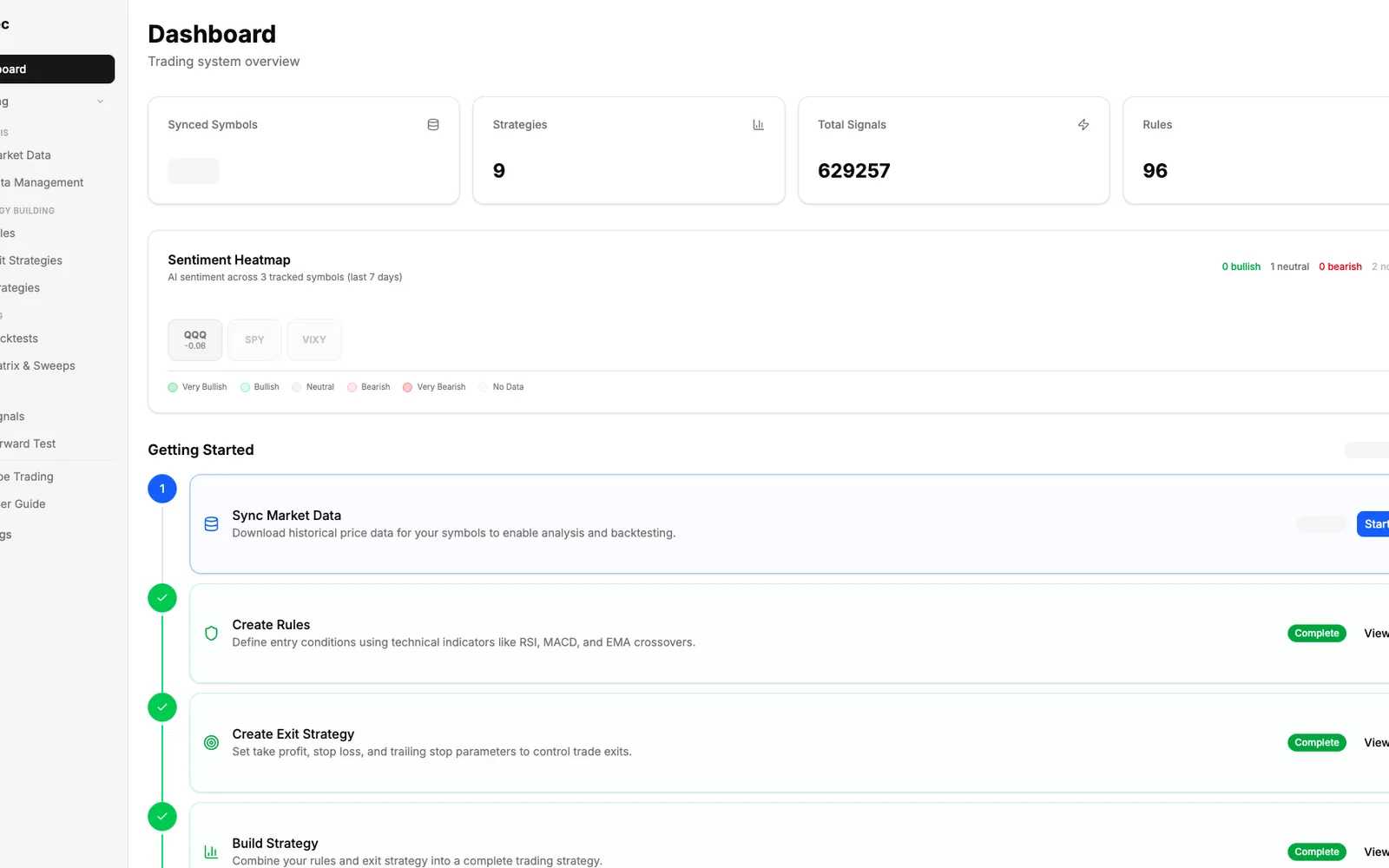The width and height of the screenshot is (1389, 868).
Task: Click the Complete badge on Create Exit Strategy
Action: [x=1317, y=743]
